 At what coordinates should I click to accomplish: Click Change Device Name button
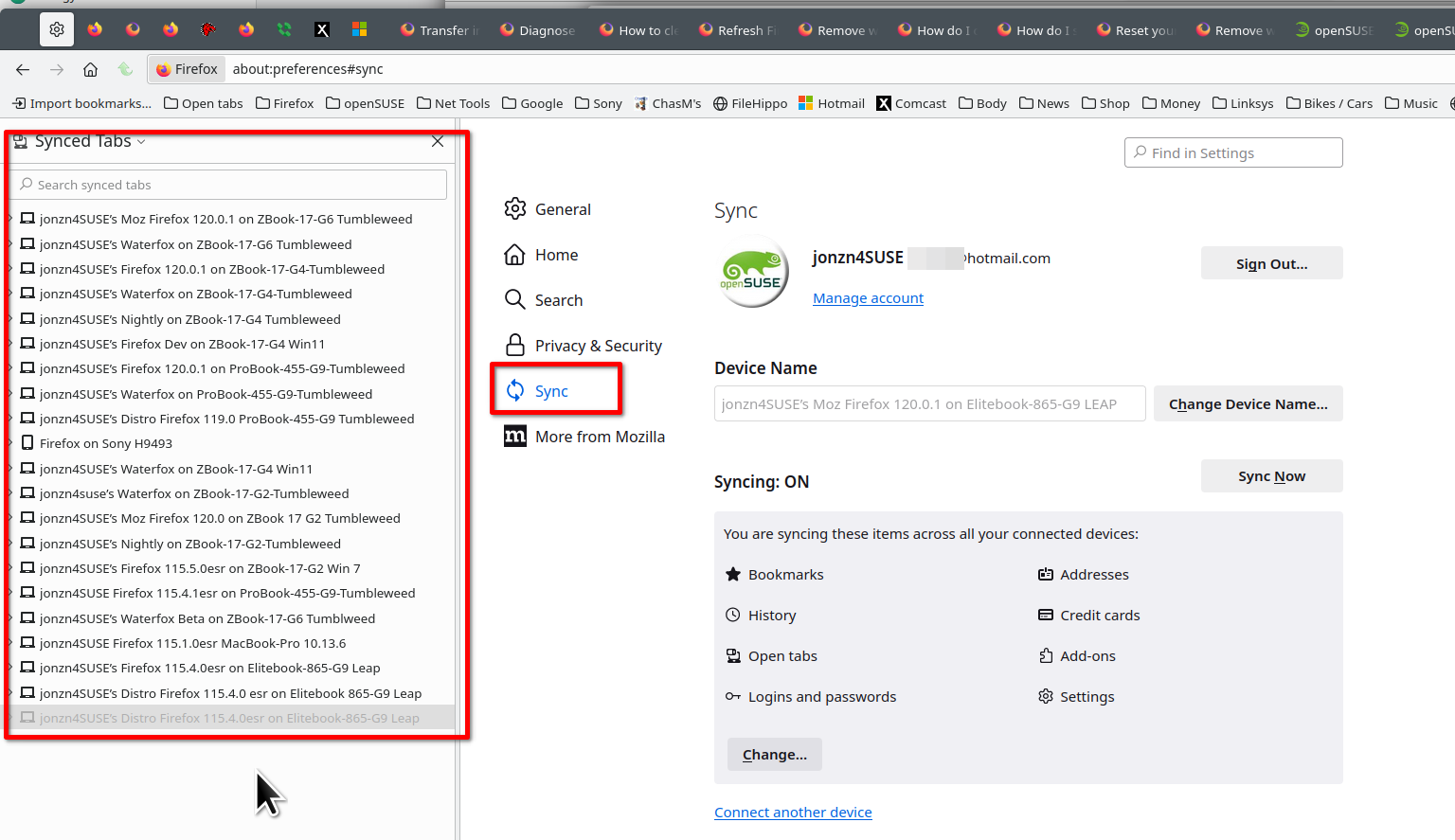click(1248, 403)
